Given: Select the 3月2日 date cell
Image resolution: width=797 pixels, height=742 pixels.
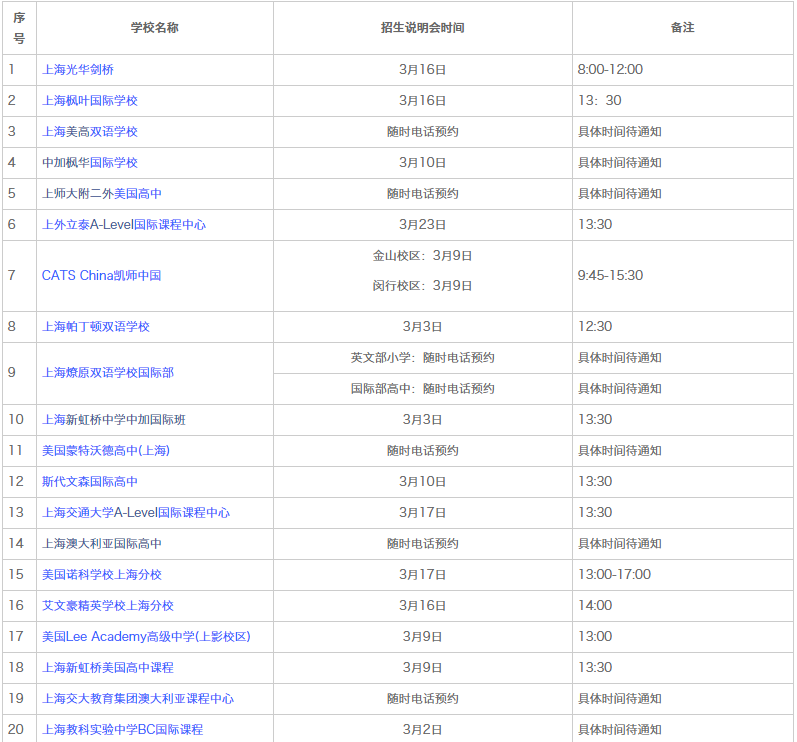Looking at the screenshot, I should point(422,729).
